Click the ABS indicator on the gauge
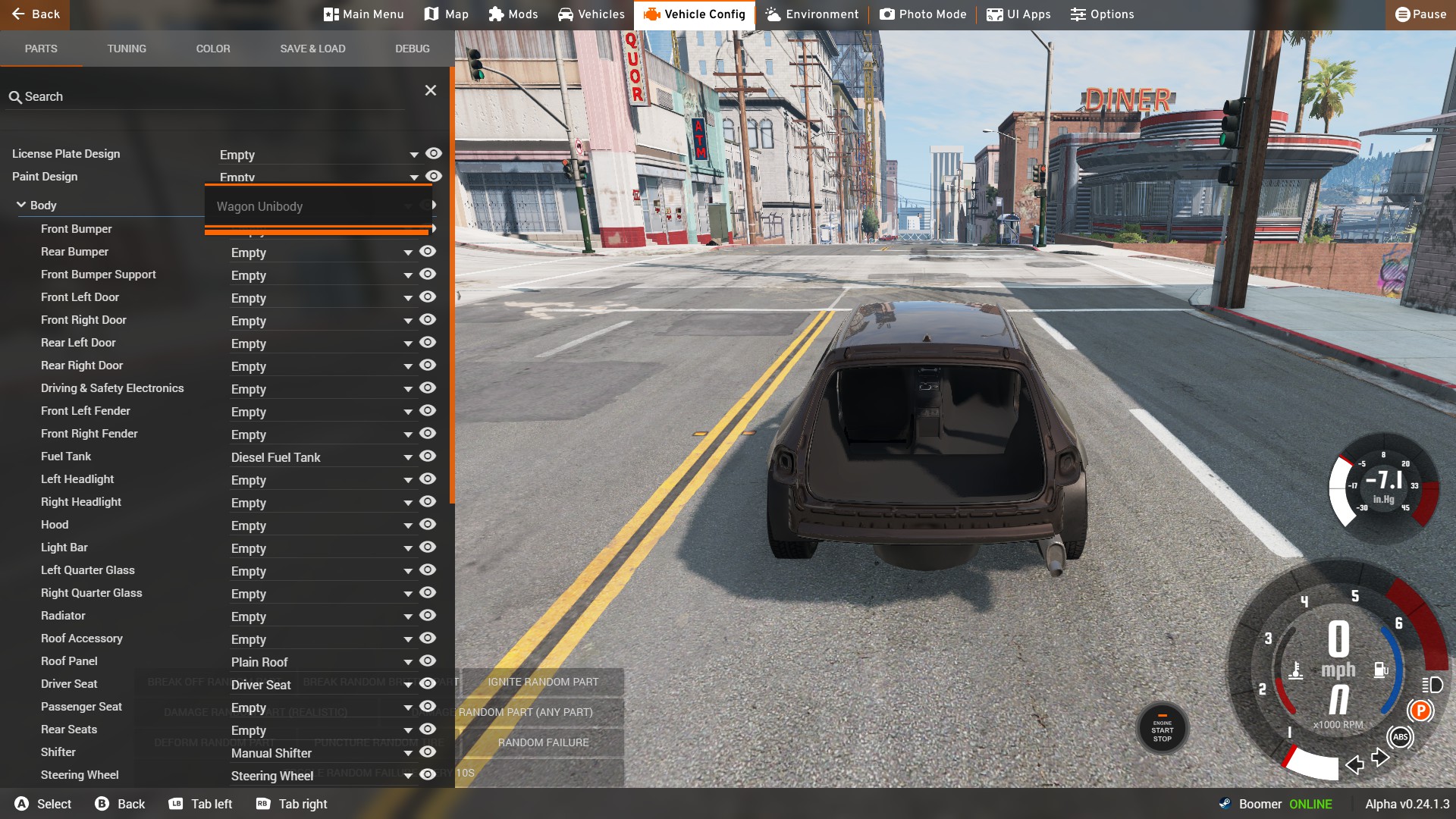The image size is (1456, 819). coord(1400,737)
